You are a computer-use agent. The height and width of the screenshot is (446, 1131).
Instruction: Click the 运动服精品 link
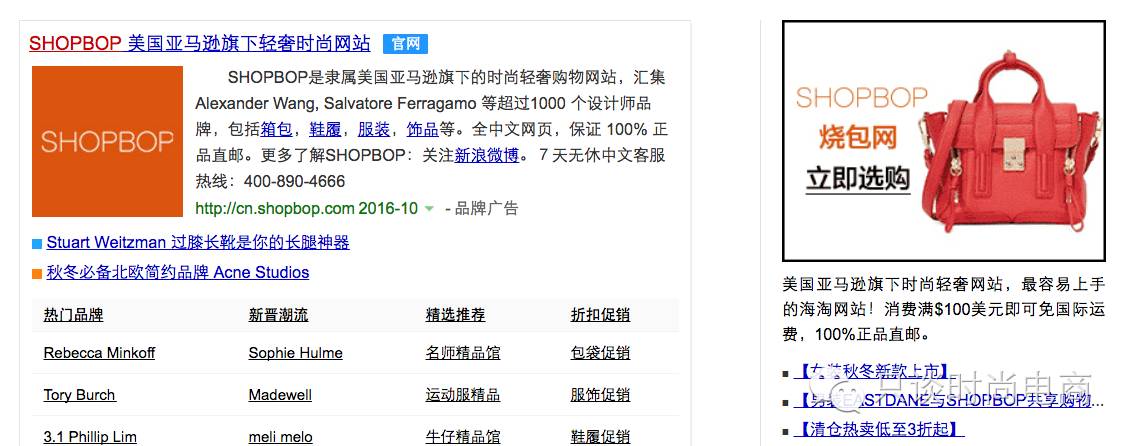click(462, 395)
